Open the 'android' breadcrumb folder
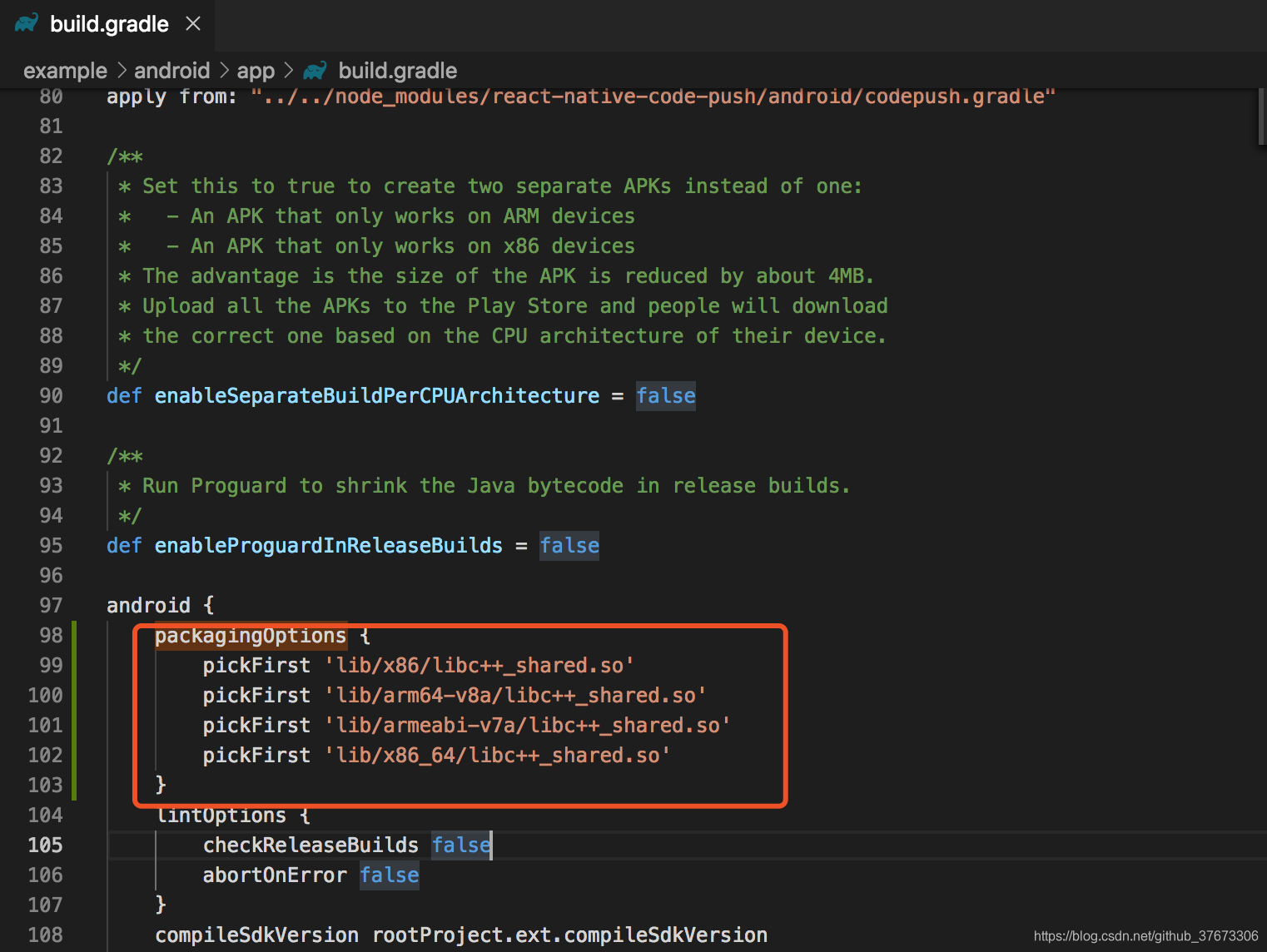Viewport: 1267px width, 952px height. pos(171,71)
